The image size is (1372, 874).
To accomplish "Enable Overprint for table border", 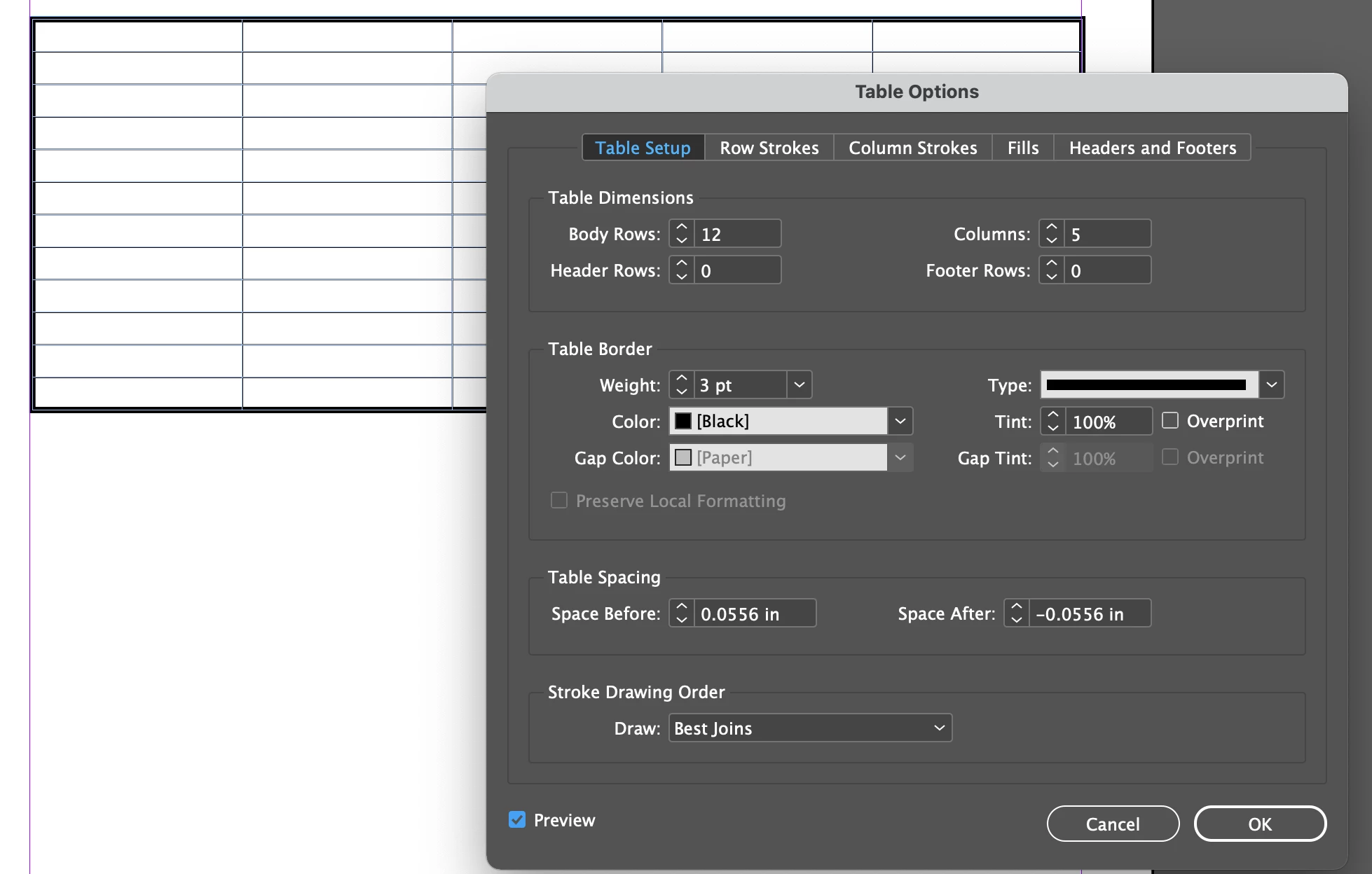I will (1170, 420).
